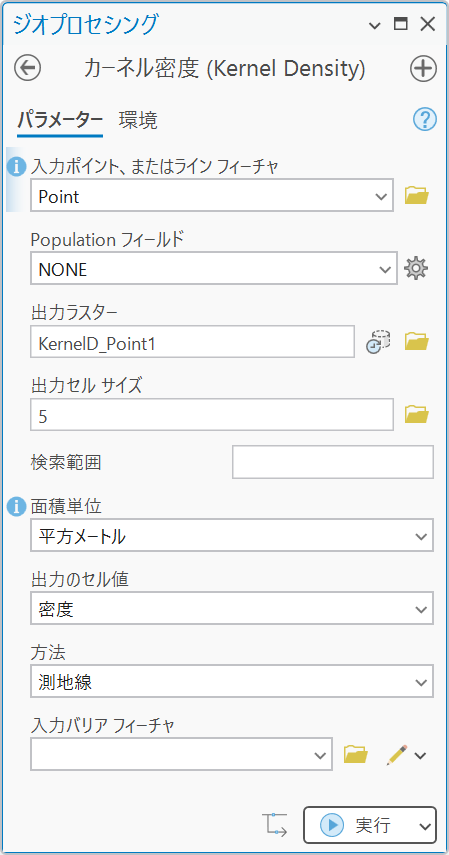Expand the Point input dropdown
Viewport: 449px width, 855px height.
(212, 196)
